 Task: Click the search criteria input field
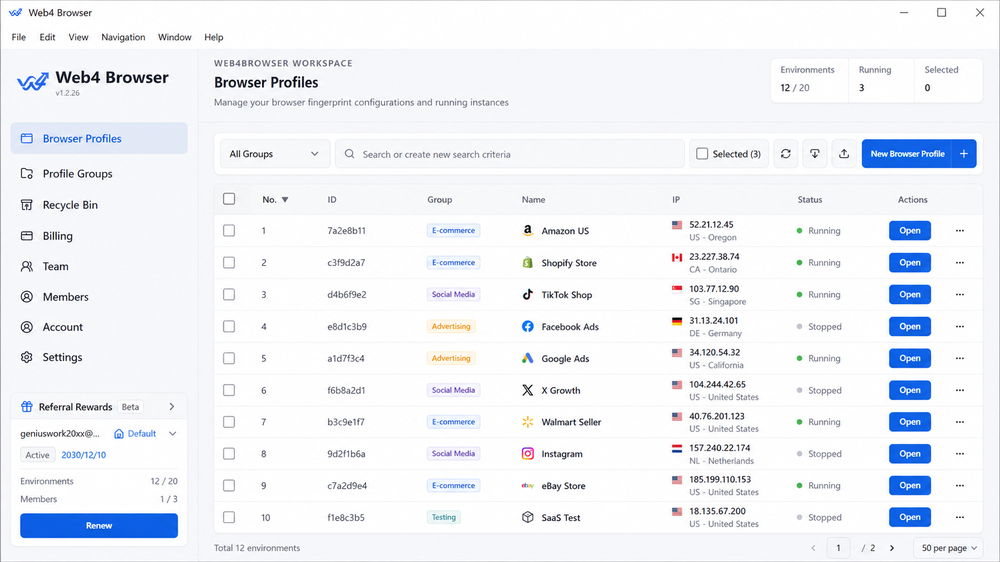coord(510,154)
